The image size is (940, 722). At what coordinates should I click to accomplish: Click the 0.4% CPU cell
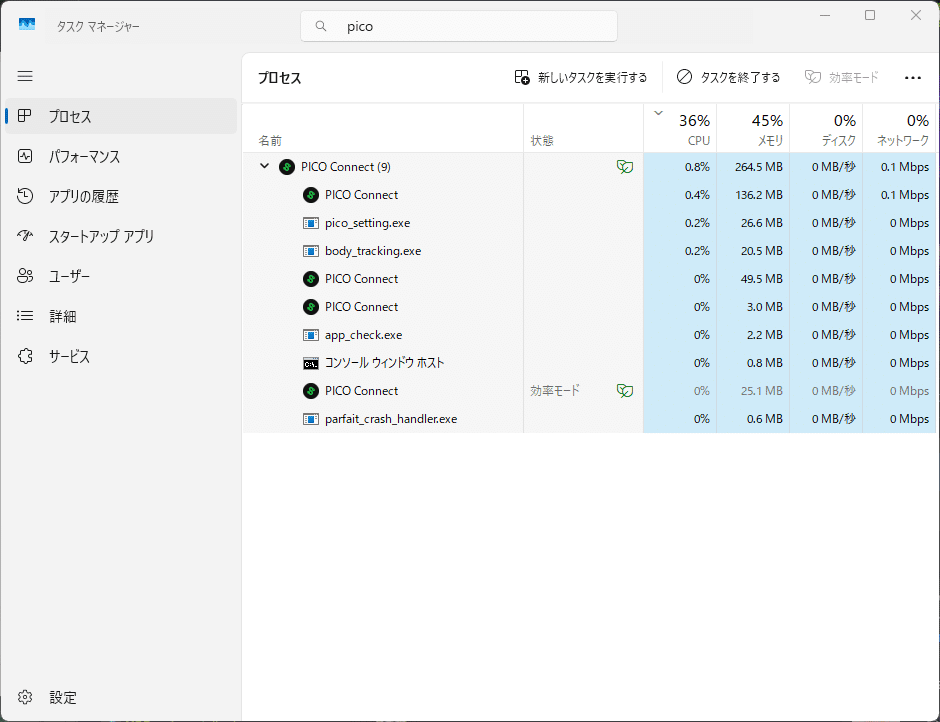(x=680, y=195)
